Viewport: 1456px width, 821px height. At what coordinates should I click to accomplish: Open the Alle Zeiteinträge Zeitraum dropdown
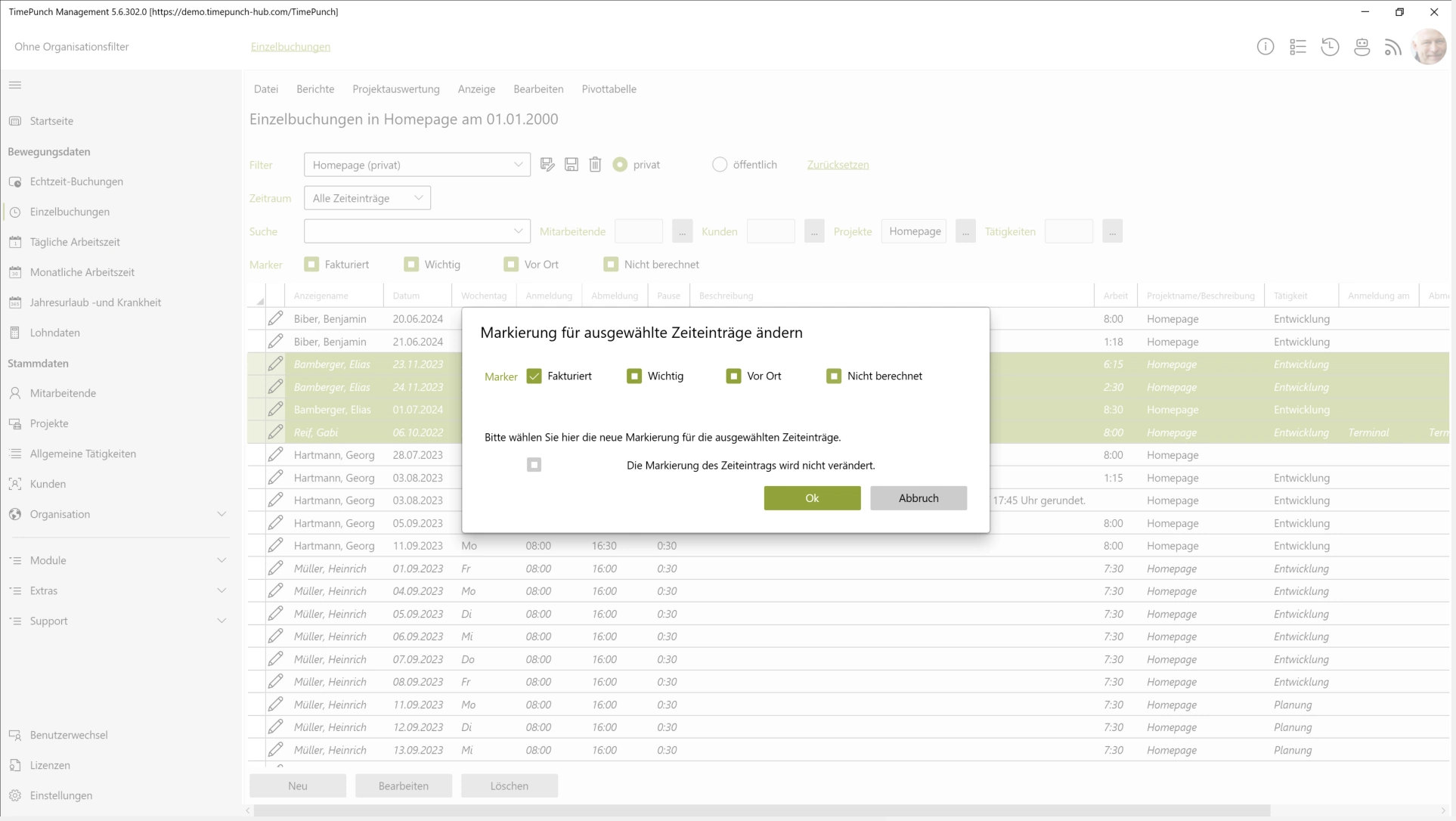point(367,198)
